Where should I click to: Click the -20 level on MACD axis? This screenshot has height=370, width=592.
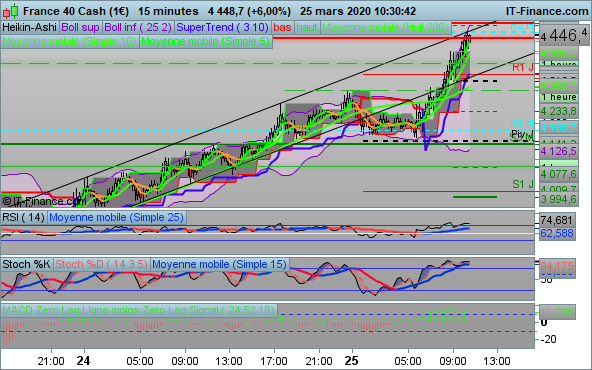click(548, 339)
